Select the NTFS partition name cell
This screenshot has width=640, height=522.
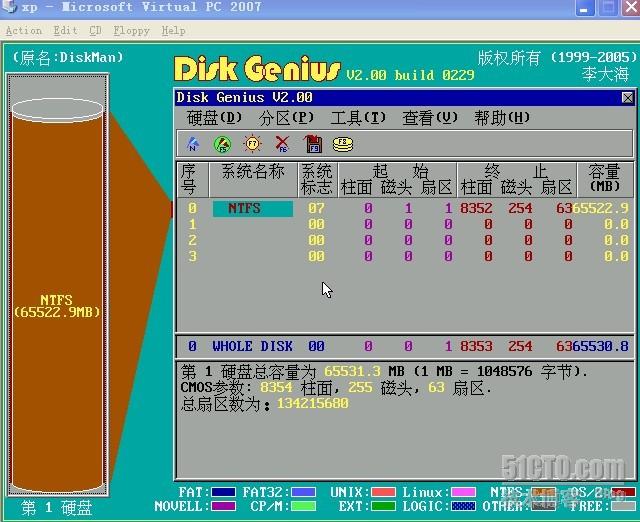[253, 209]
